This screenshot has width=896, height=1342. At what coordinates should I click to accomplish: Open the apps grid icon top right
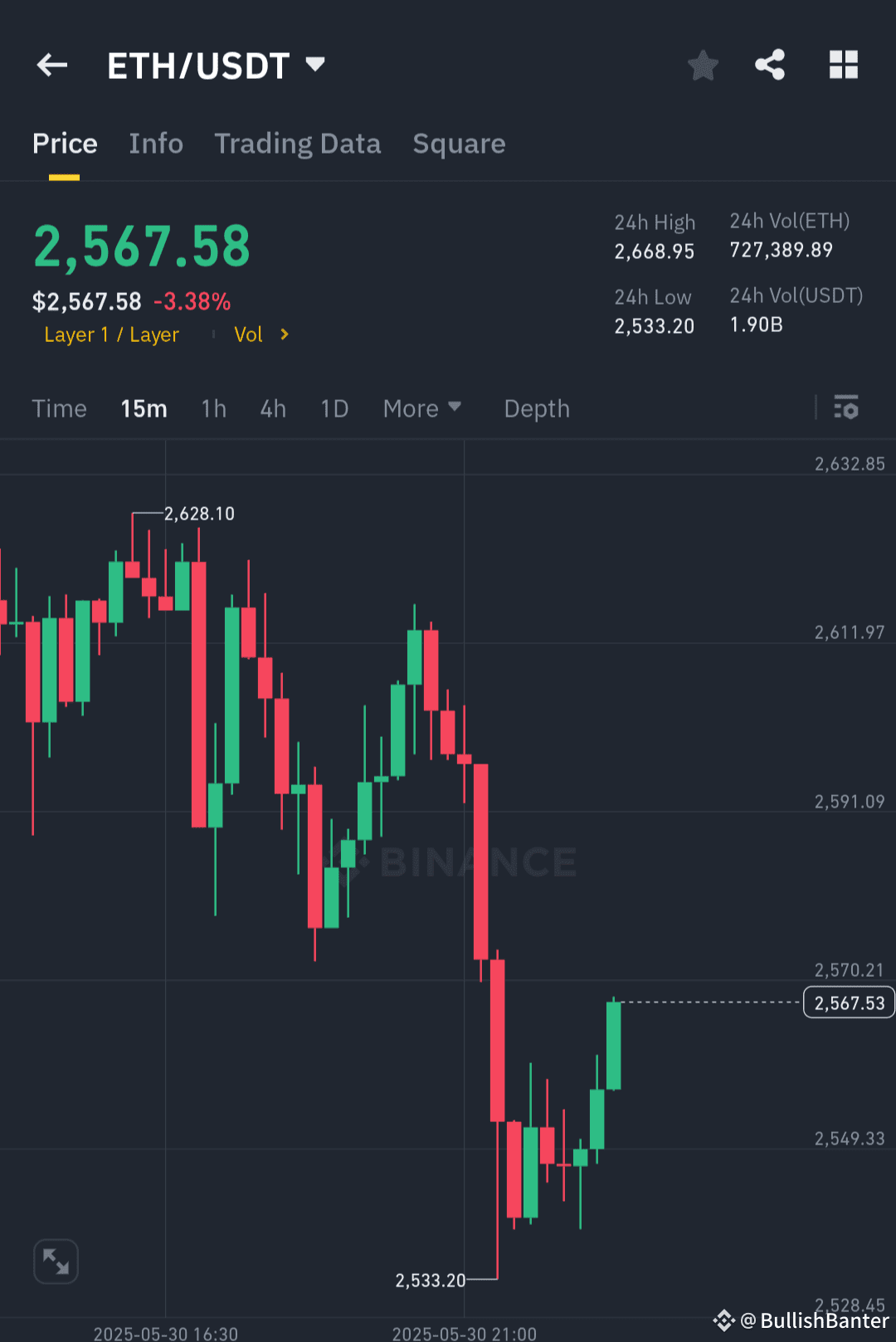click(x=844, y=65)
